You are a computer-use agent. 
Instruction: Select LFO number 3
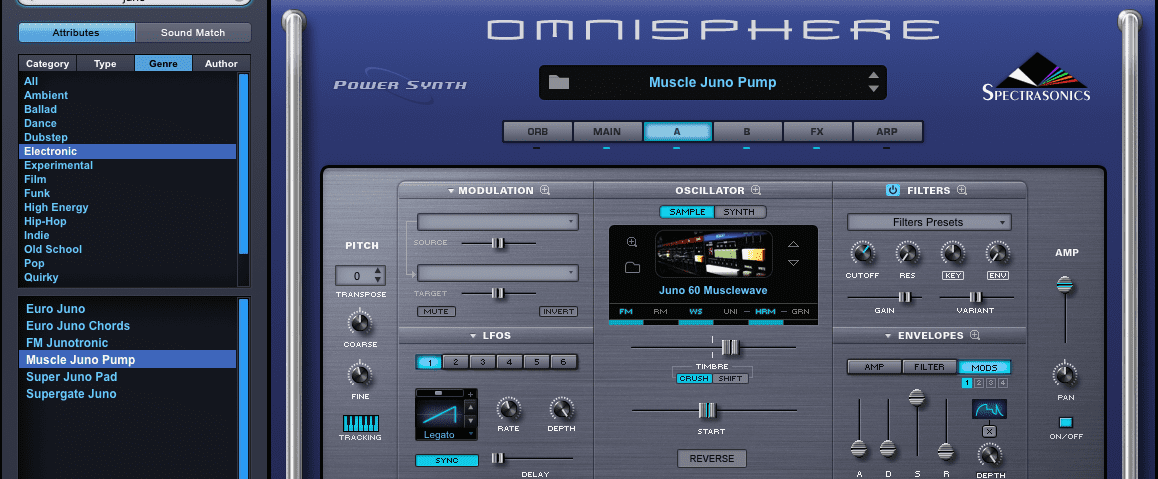(482, 362)
